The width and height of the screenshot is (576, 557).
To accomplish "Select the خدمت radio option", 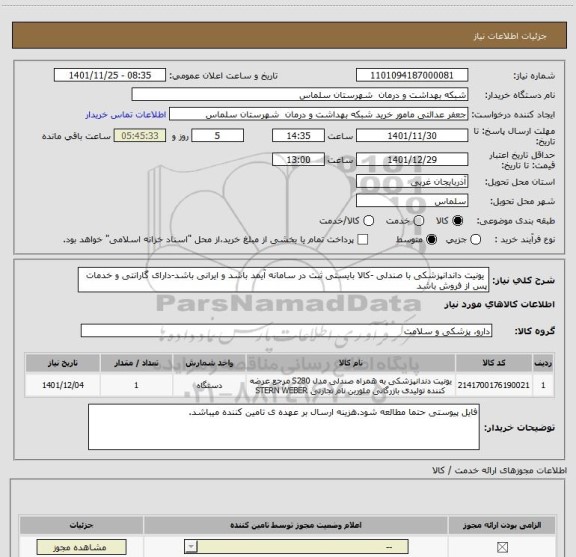I will [418, 220].
